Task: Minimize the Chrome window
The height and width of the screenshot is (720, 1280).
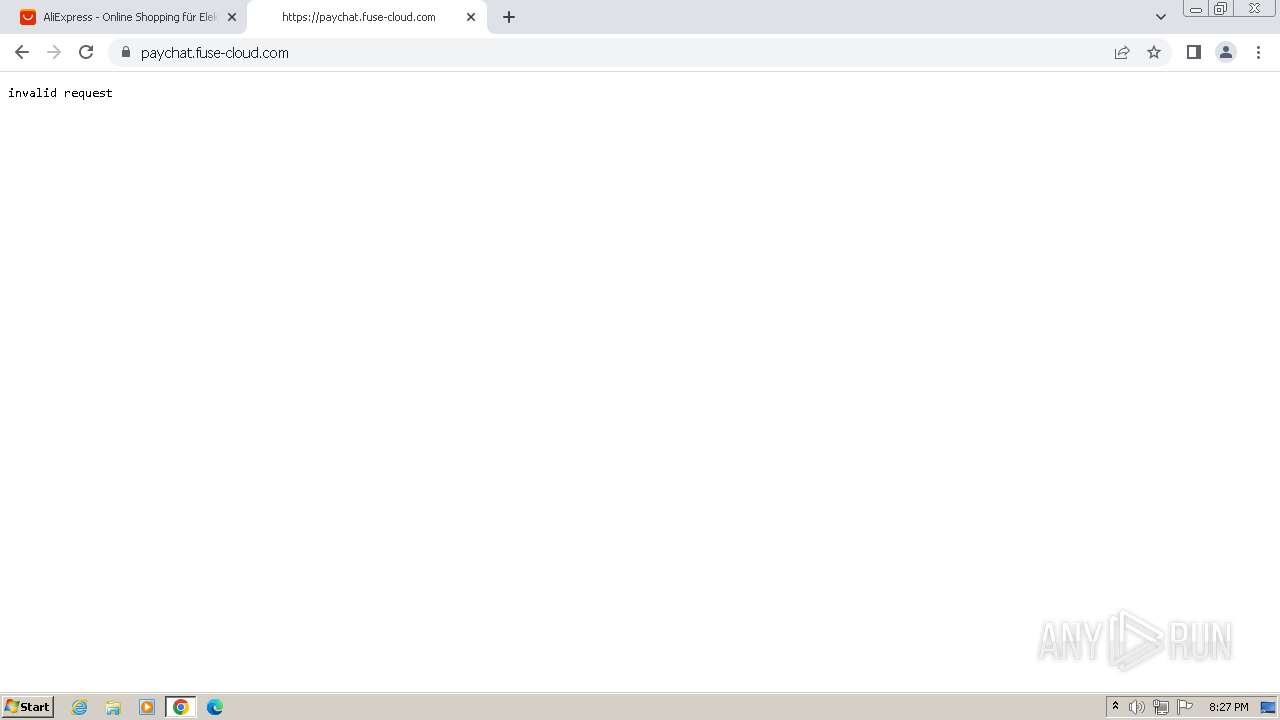Action: tap(1196, 9)
